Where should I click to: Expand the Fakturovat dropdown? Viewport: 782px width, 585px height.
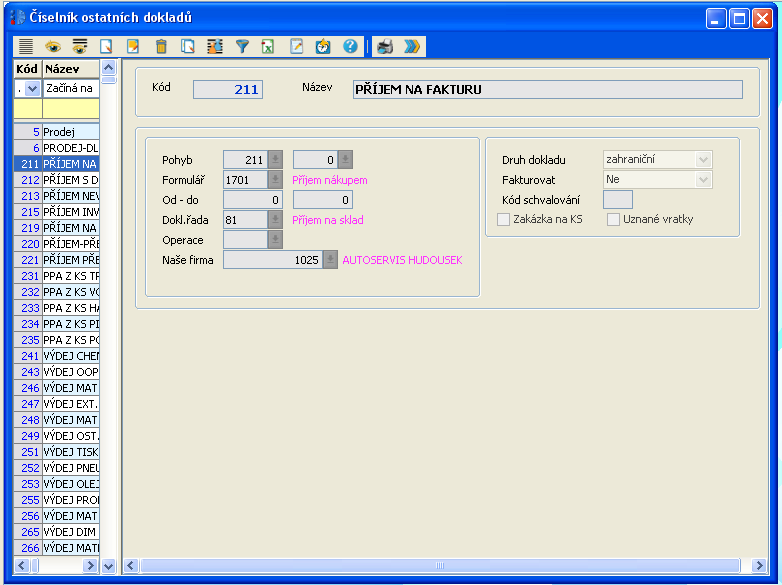[x=703, y=179]
